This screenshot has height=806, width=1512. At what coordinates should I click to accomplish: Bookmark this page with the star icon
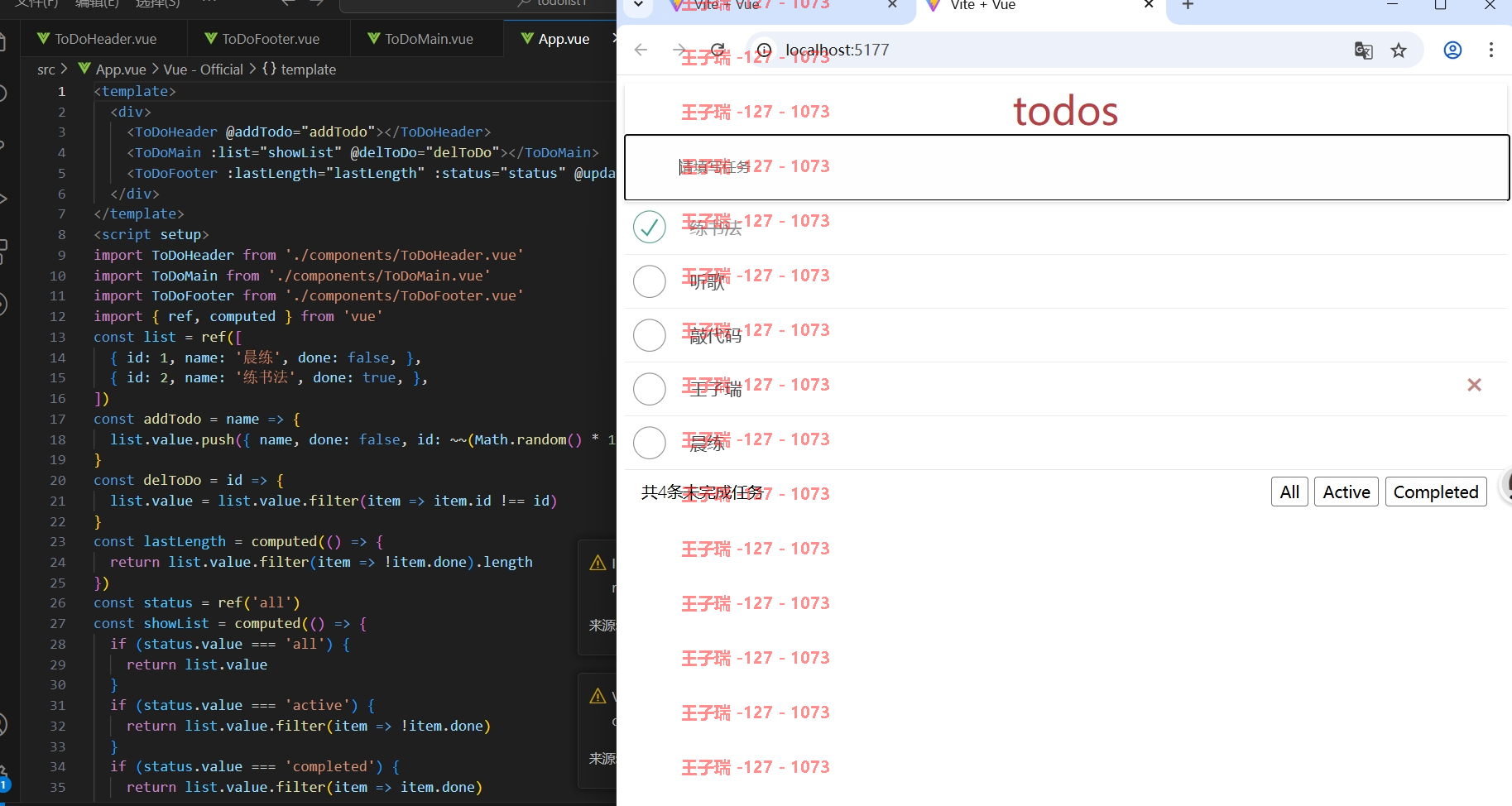pos(1399,50)
